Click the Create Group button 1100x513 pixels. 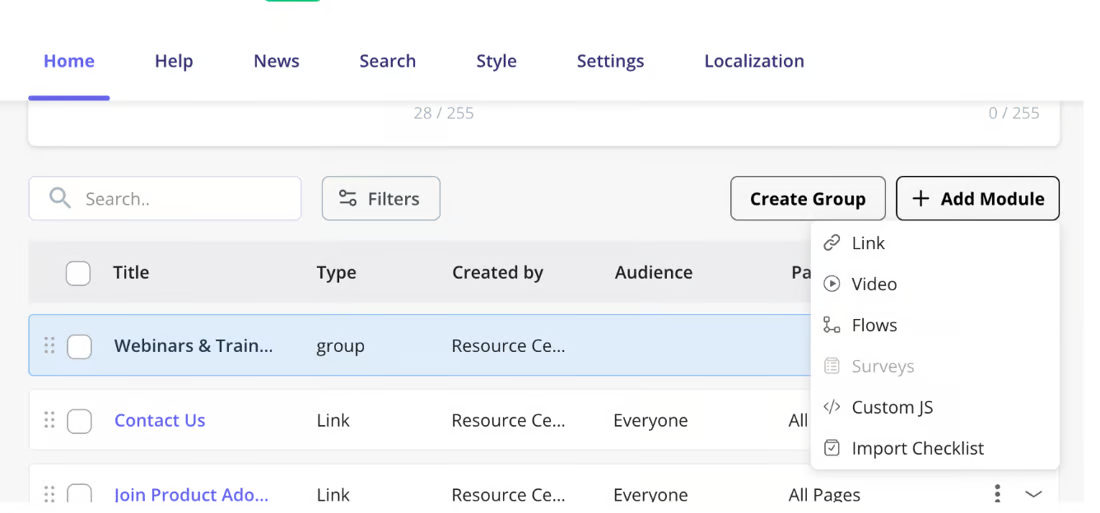[807, 199]
